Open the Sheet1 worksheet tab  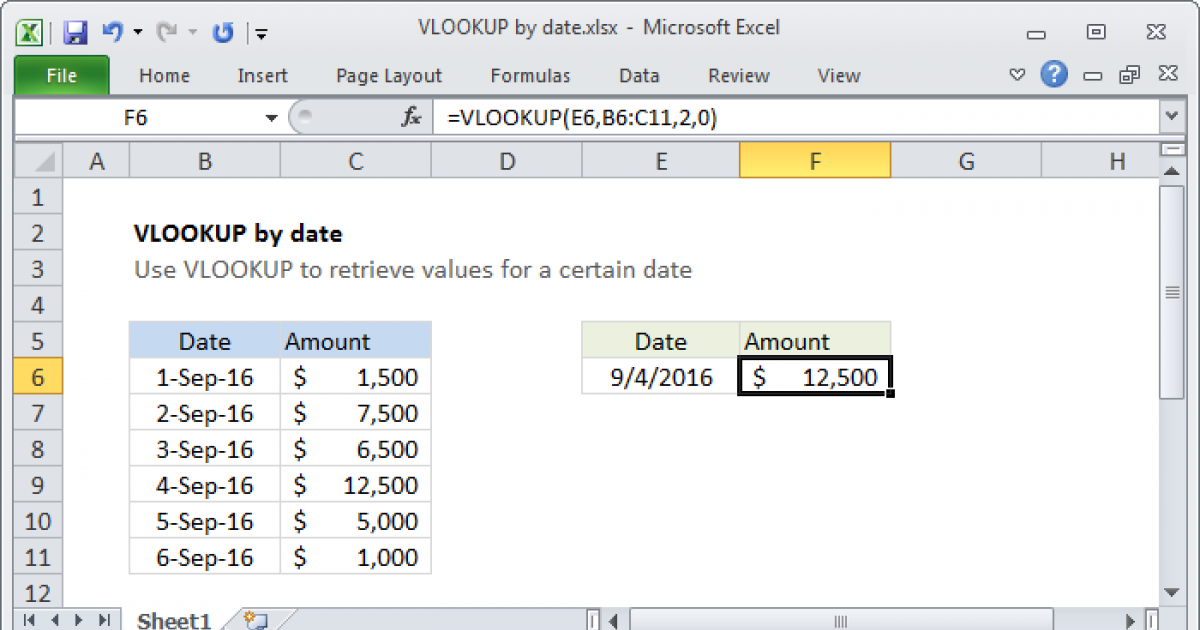tap(174, 620)
